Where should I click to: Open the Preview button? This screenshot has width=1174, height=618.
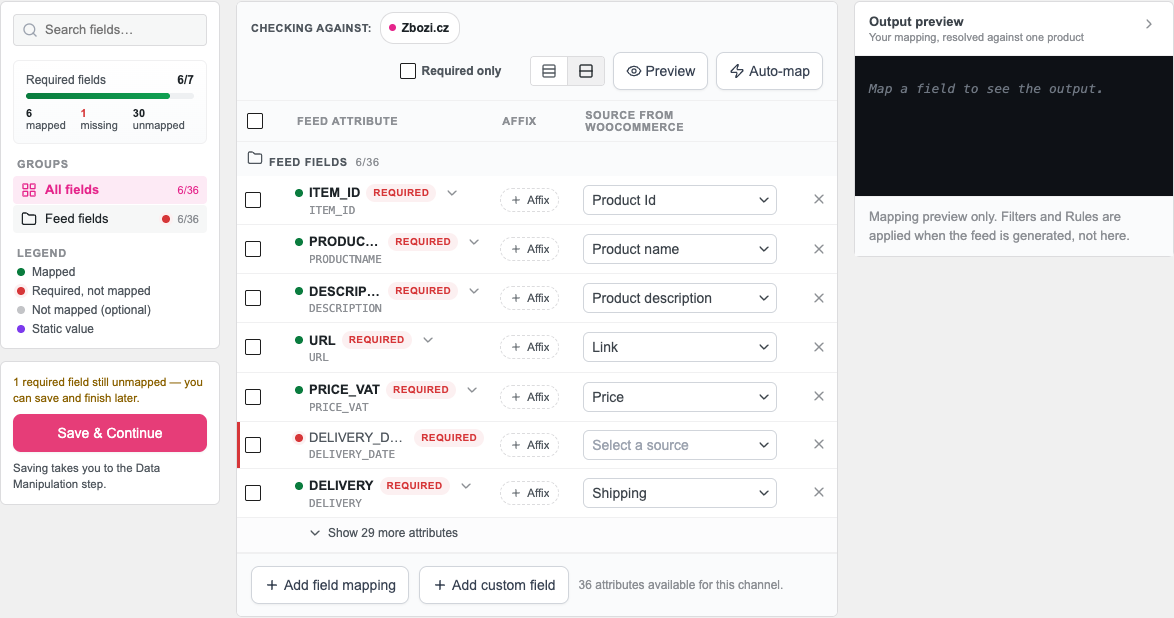click(x=660, y=71)
